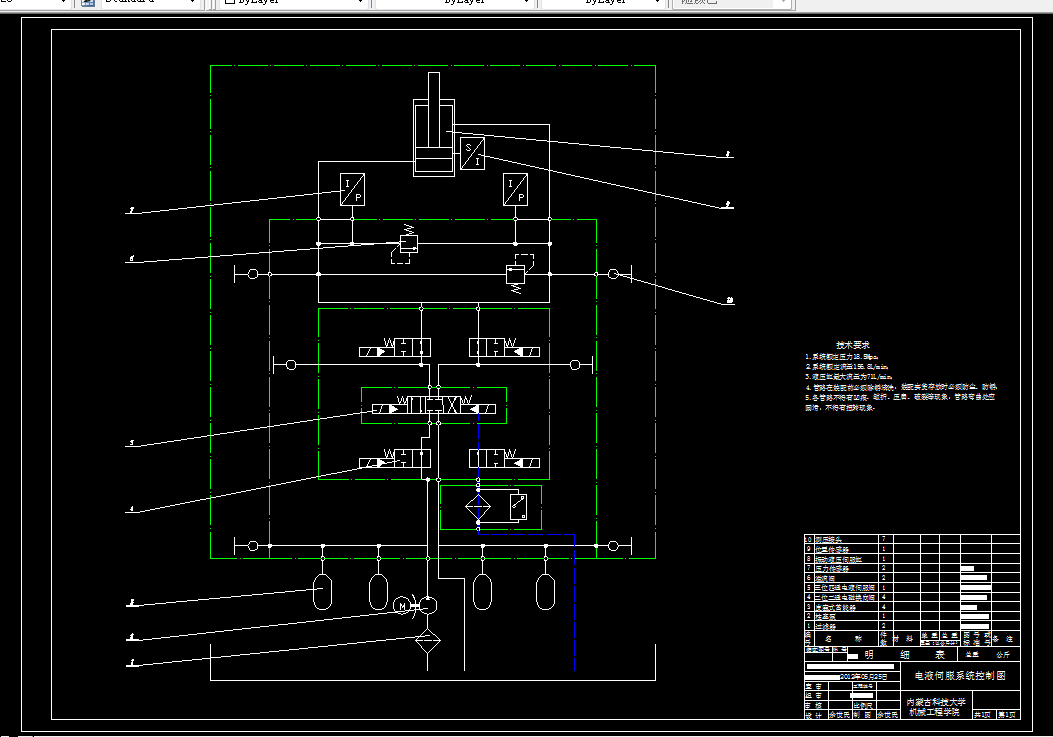Select the test port right of lower relief valve
The width and height of the screenshot is (1053, 737).
613,274
